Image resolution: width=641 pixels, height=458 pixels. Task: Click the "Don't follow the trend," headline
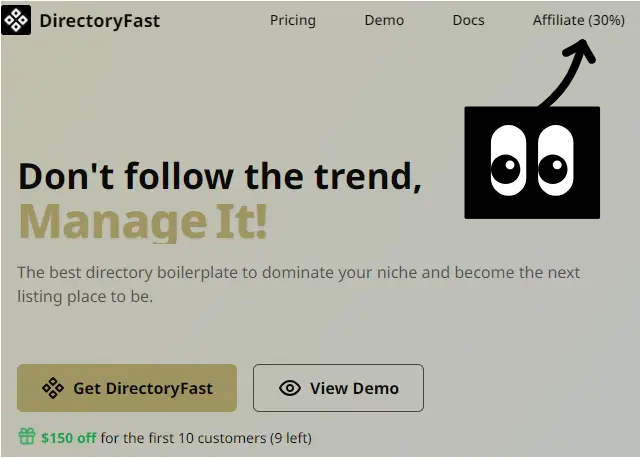220,176
